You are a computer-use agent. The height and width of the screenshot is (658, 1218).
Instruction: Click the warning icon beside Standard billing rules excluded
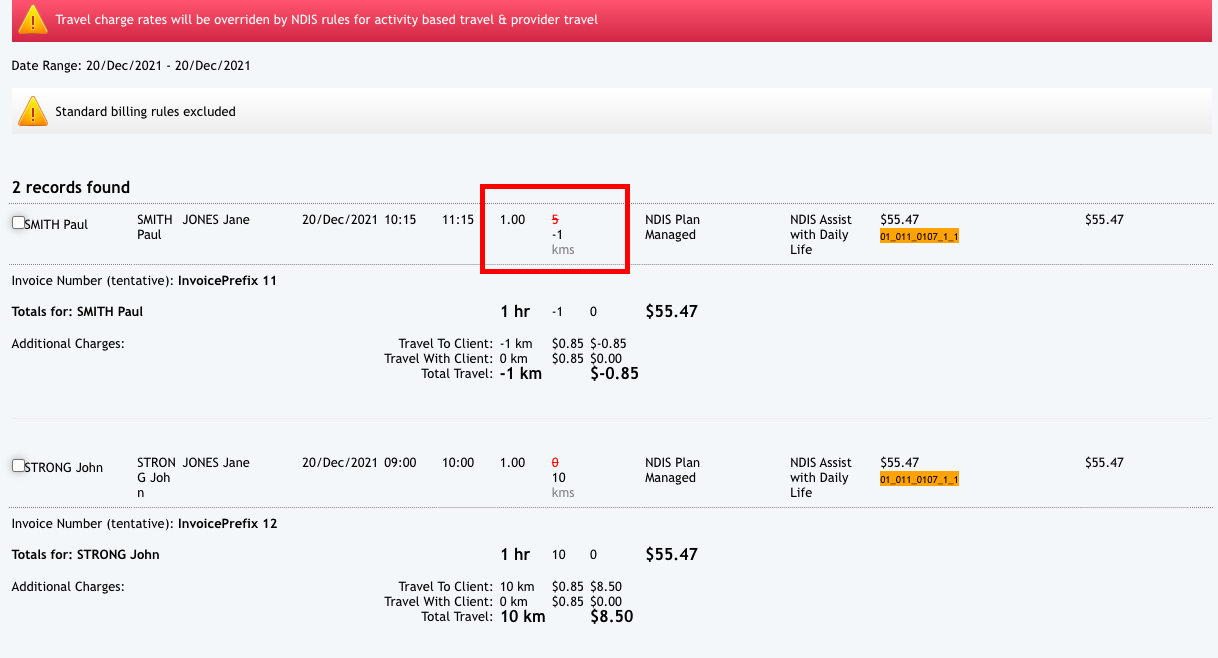(33, 111)
